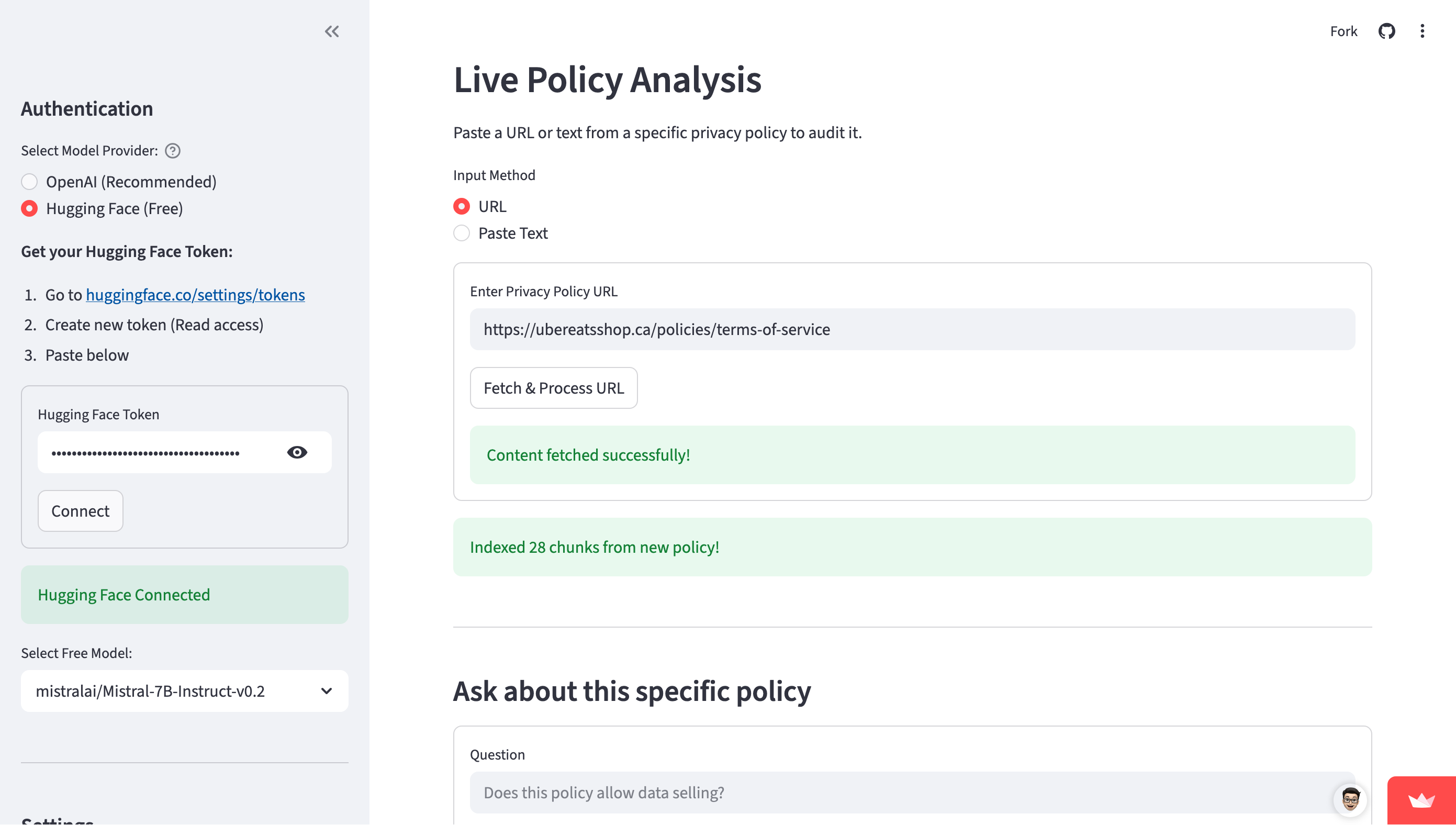Click the Fork button

[1343, 31]
